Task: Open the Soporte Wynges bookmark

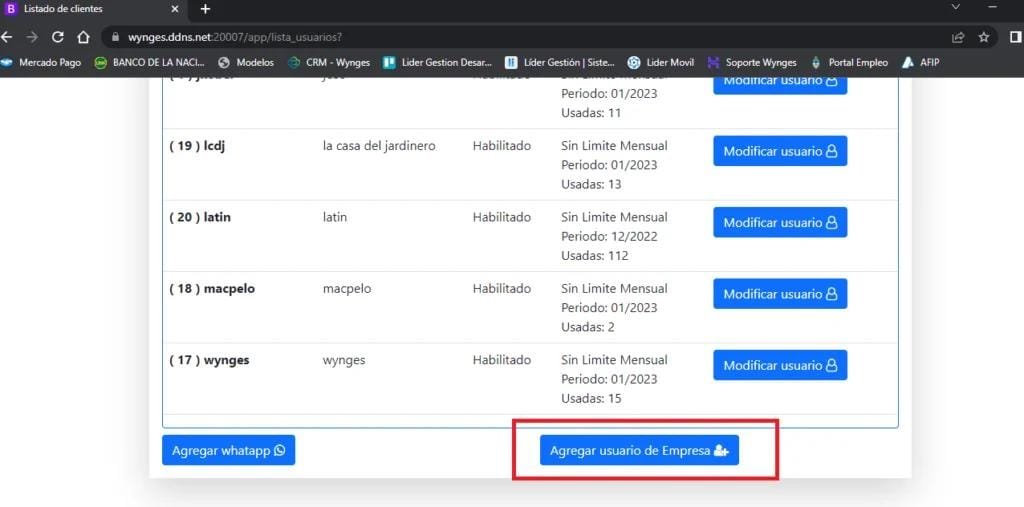Action: click(752, 62)
